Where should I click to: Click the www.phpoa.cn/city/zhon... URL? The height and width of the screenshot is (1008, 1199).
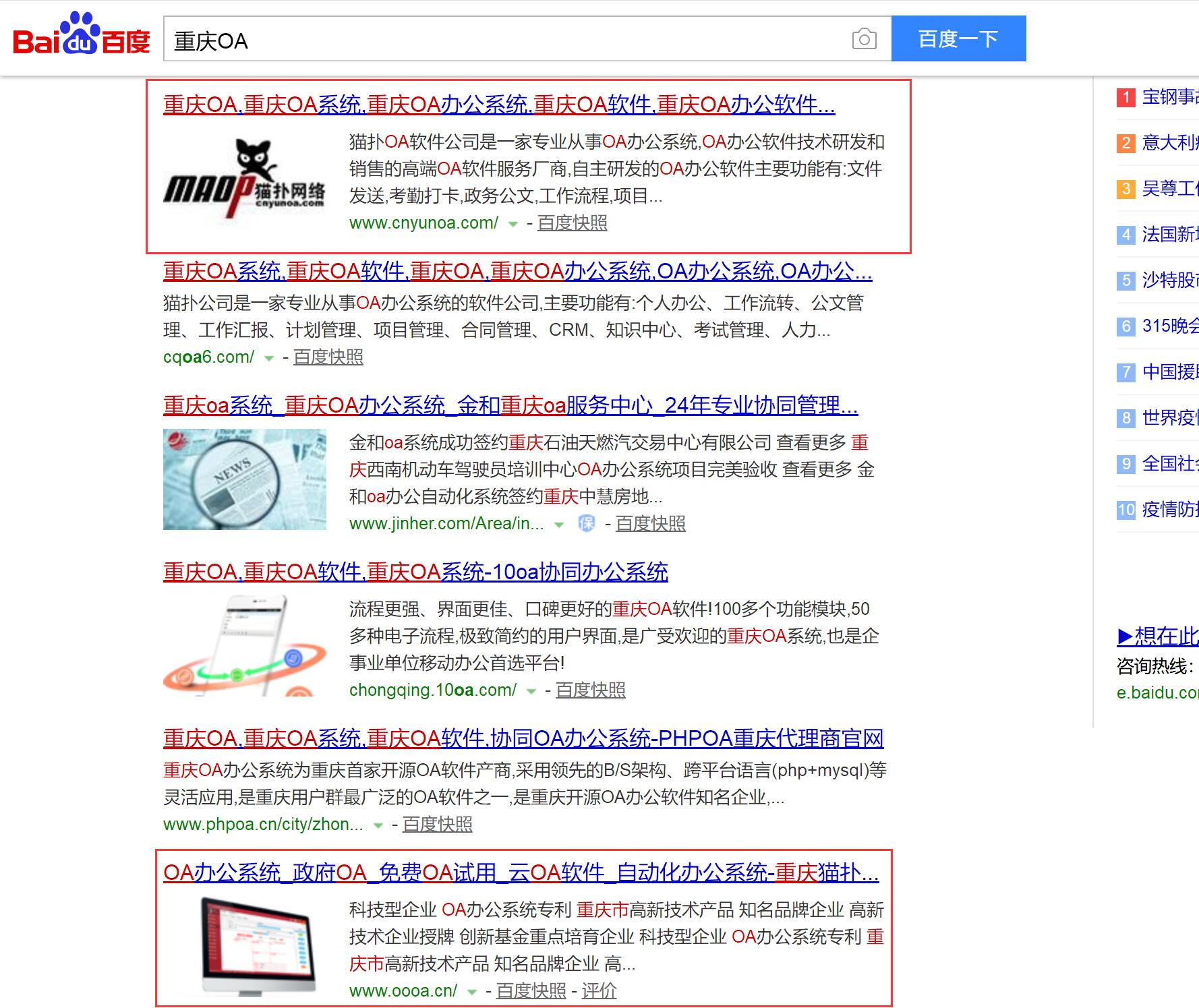[263, 825]
